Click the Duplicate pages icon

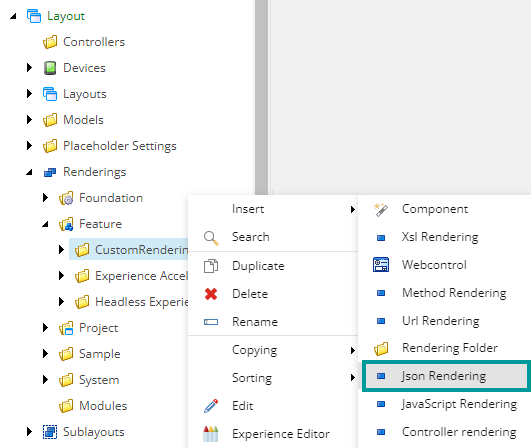point(211,266)
